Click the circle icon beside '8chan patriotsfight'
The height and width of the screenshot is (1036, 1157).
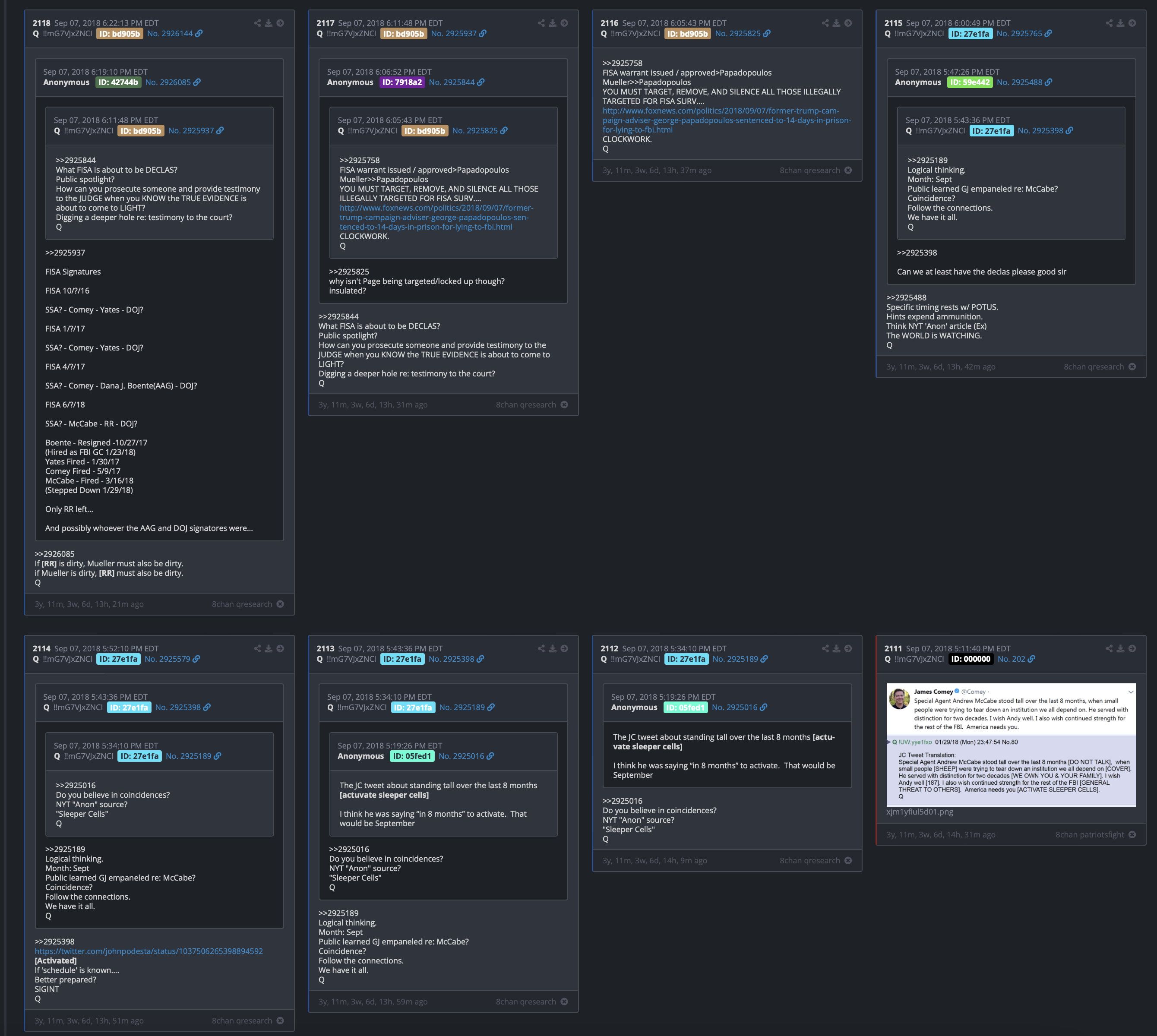1132,834
